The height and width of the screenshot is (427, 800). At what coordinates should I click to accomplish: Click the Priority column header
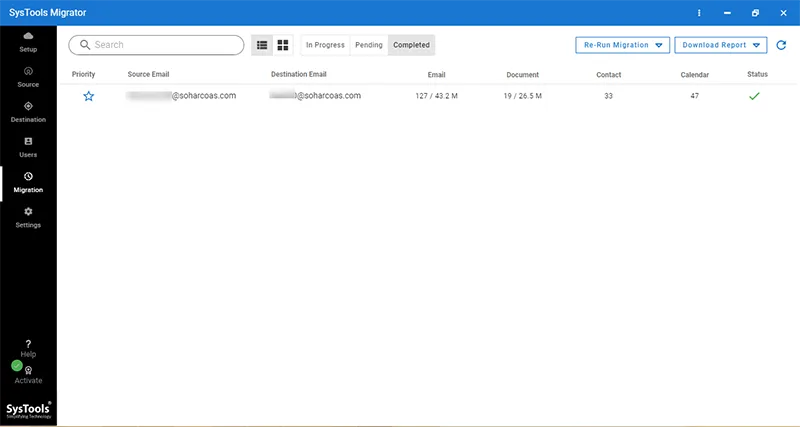pyautogui.click(x=83, y=74)
